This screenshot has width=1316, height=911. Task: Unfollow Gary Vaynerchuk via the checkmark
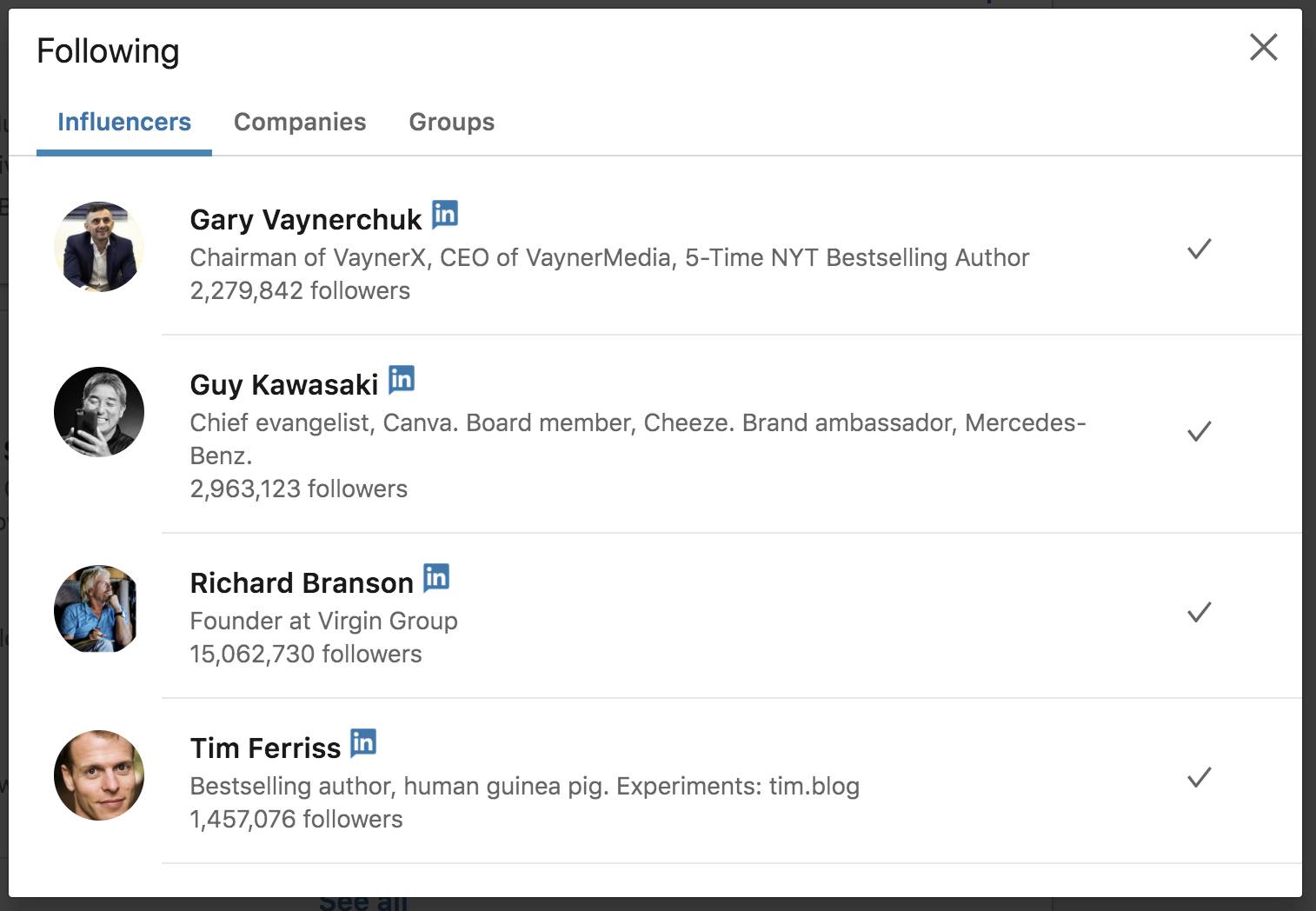(1199, 249)
